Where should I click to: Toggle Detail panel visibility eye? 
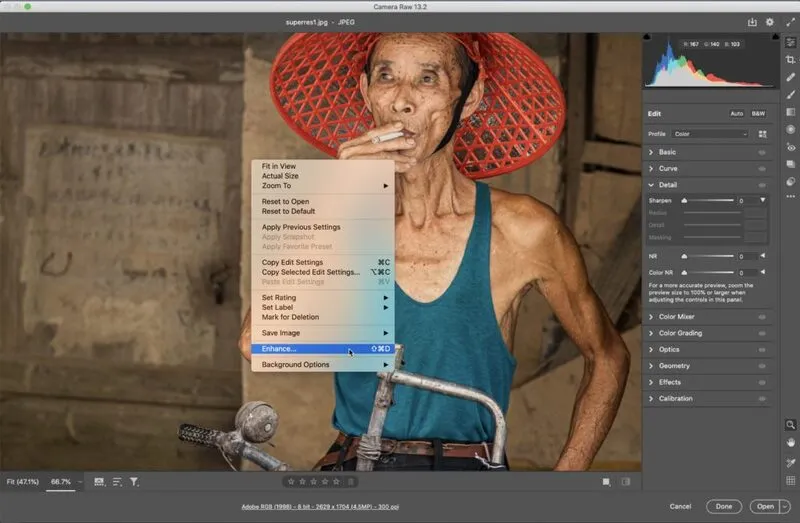pos(762,185)
